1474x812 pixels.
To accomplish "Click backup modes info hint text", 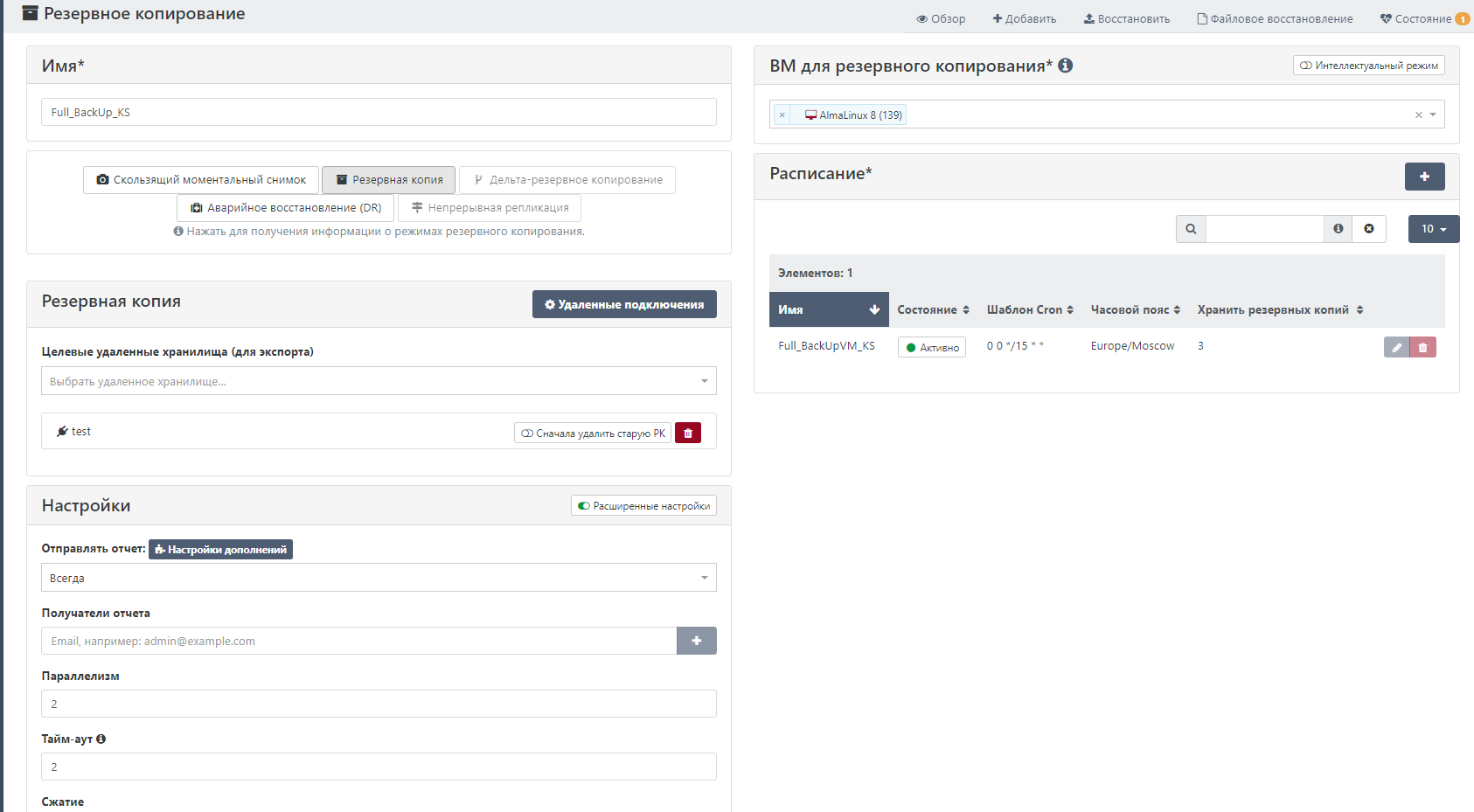I will click(379, 232).
